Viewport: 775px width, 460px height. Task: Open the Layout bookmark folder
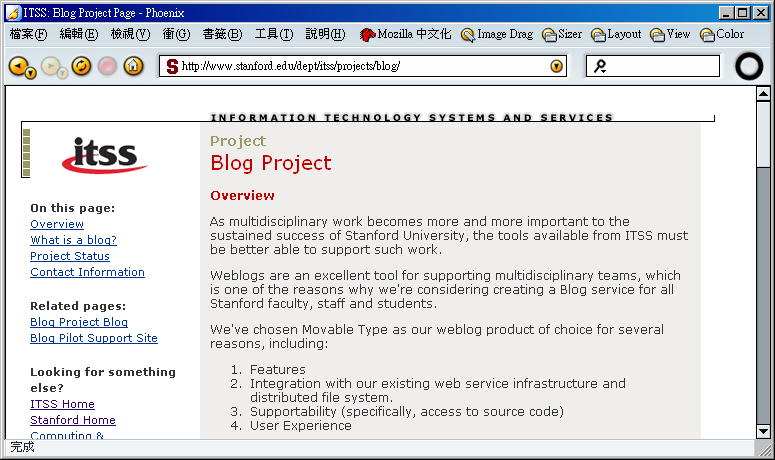pos(616,34)
